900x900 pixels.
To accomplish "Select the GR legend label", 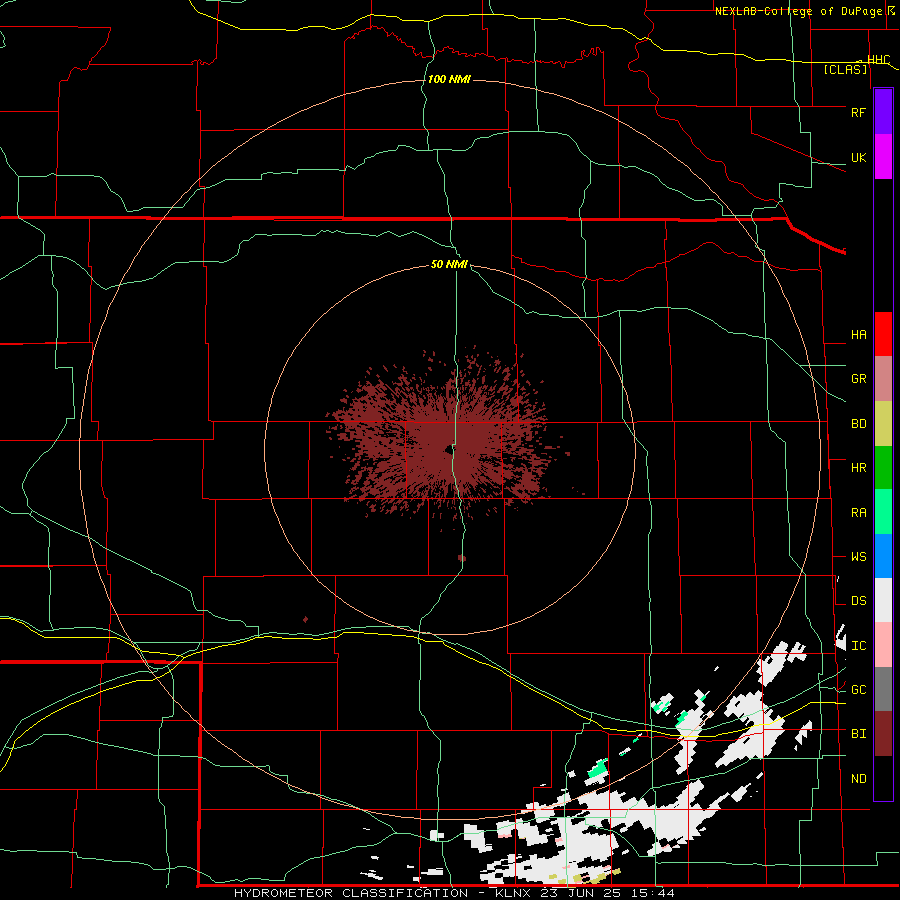I will pos(858,379).
